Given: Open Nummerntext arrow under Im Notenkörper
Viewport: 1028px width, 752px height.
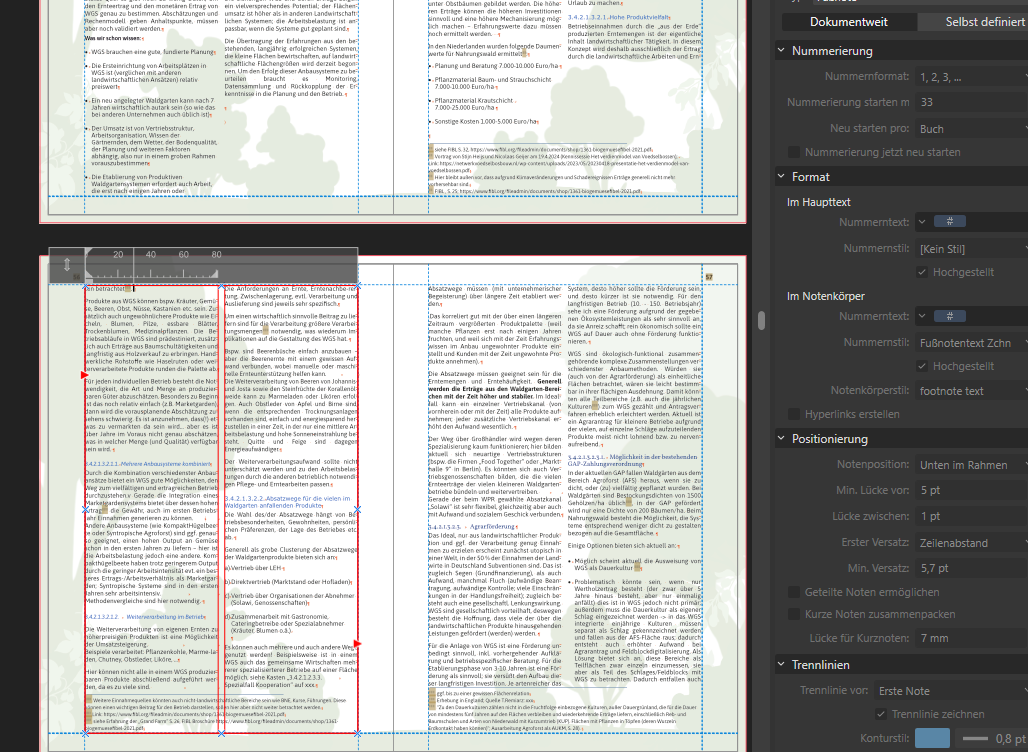Looking at the screenshot, I should 922,316.
